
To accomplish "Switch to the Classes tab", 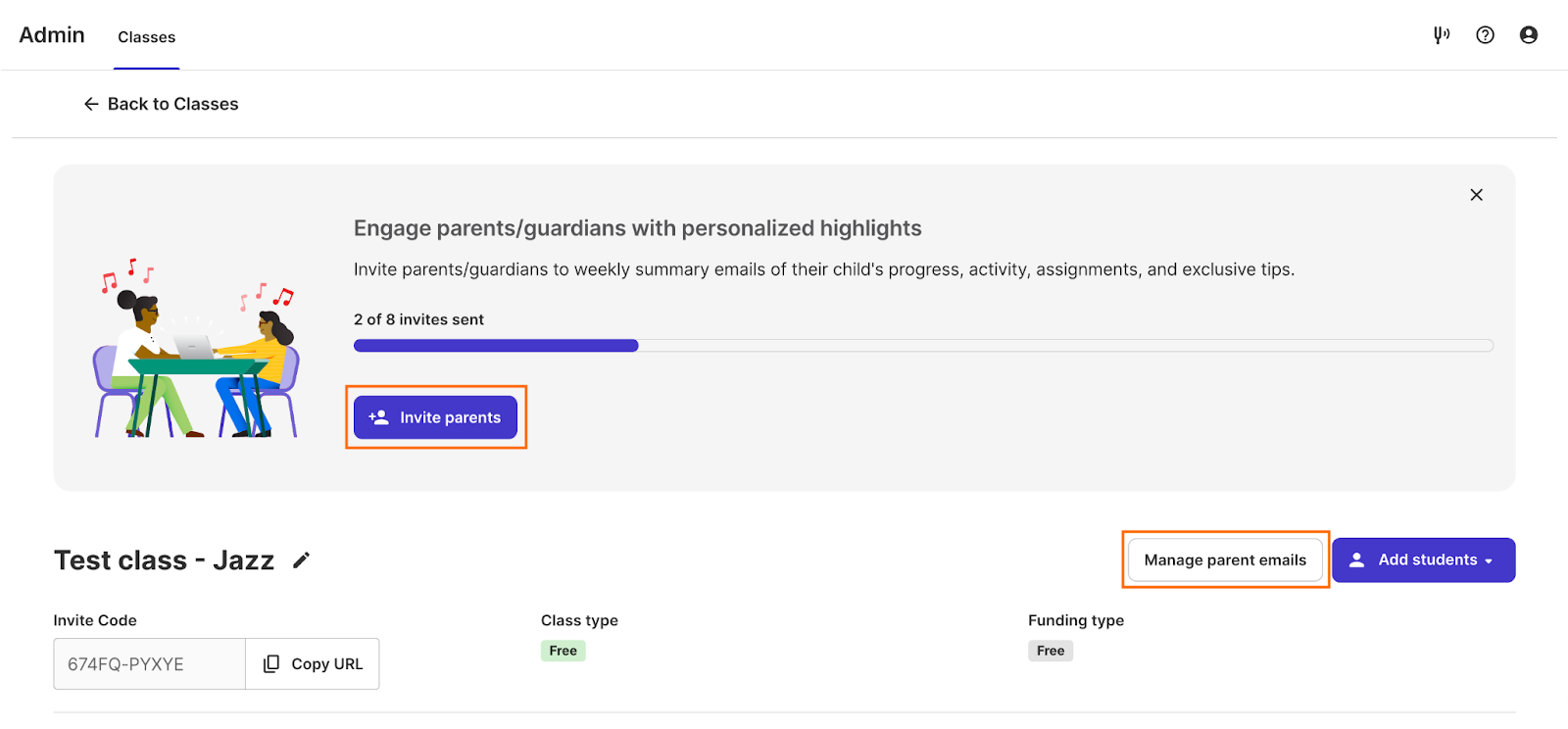I will coord(146,37).
